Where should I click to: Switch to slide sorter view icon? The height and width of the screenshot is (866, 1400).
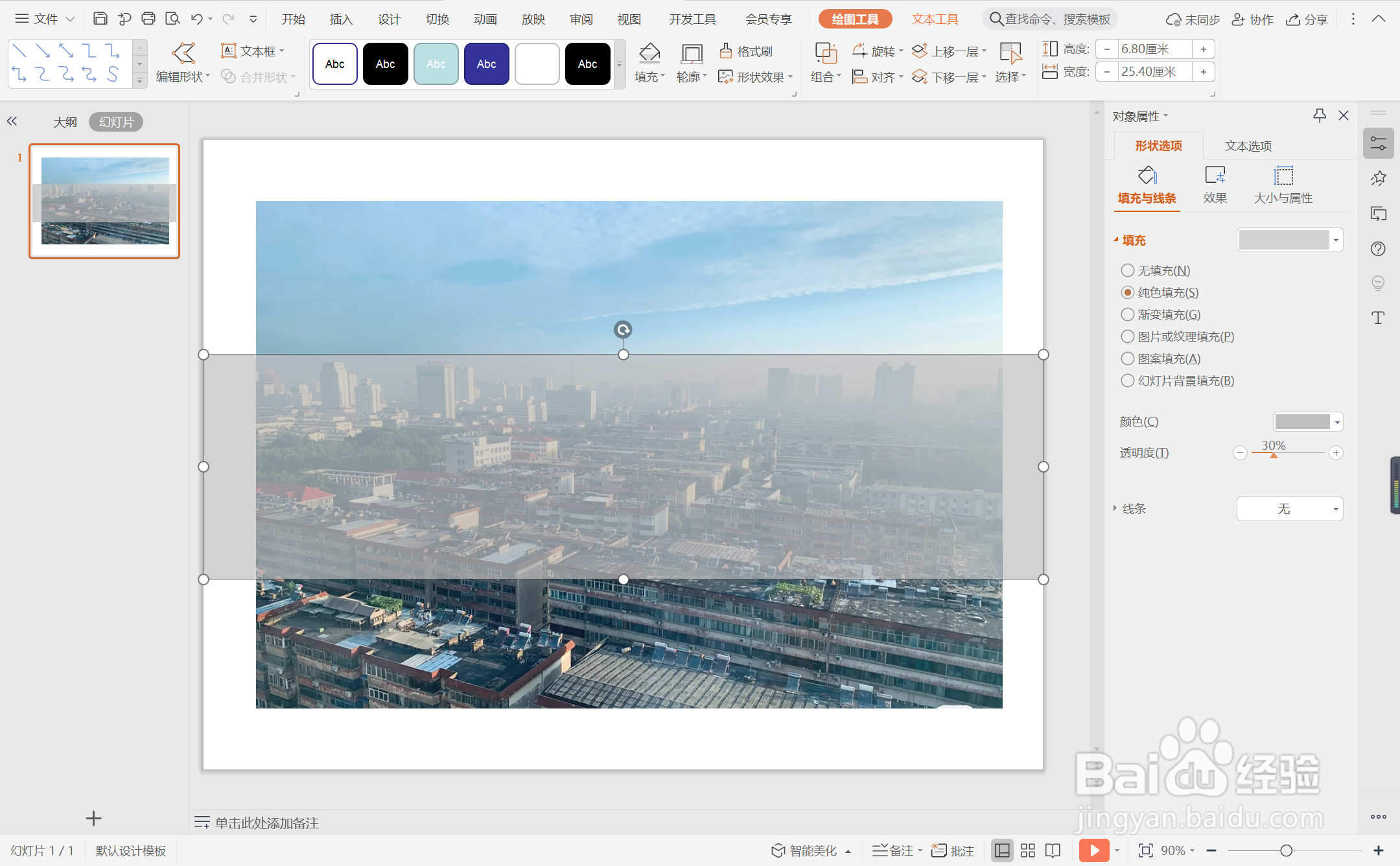click(x=1028, y=850)
